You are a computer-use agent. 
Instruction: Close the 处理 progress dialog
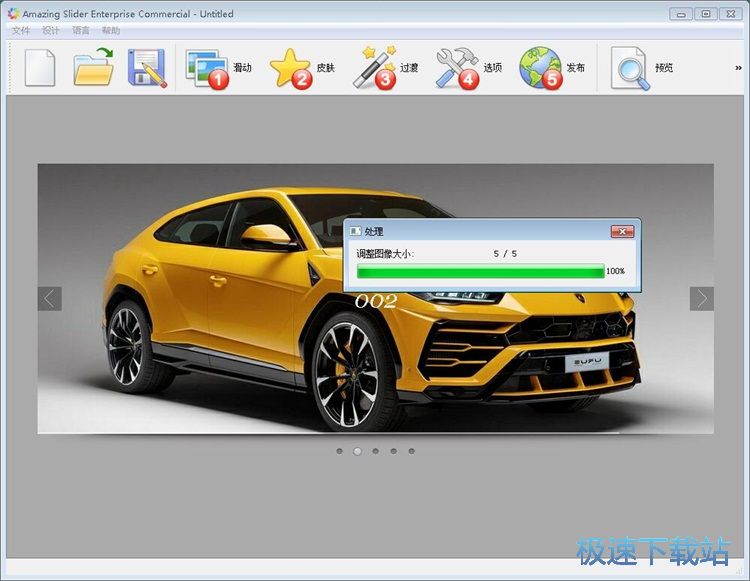pyautogui.click(x=622, y=231)
